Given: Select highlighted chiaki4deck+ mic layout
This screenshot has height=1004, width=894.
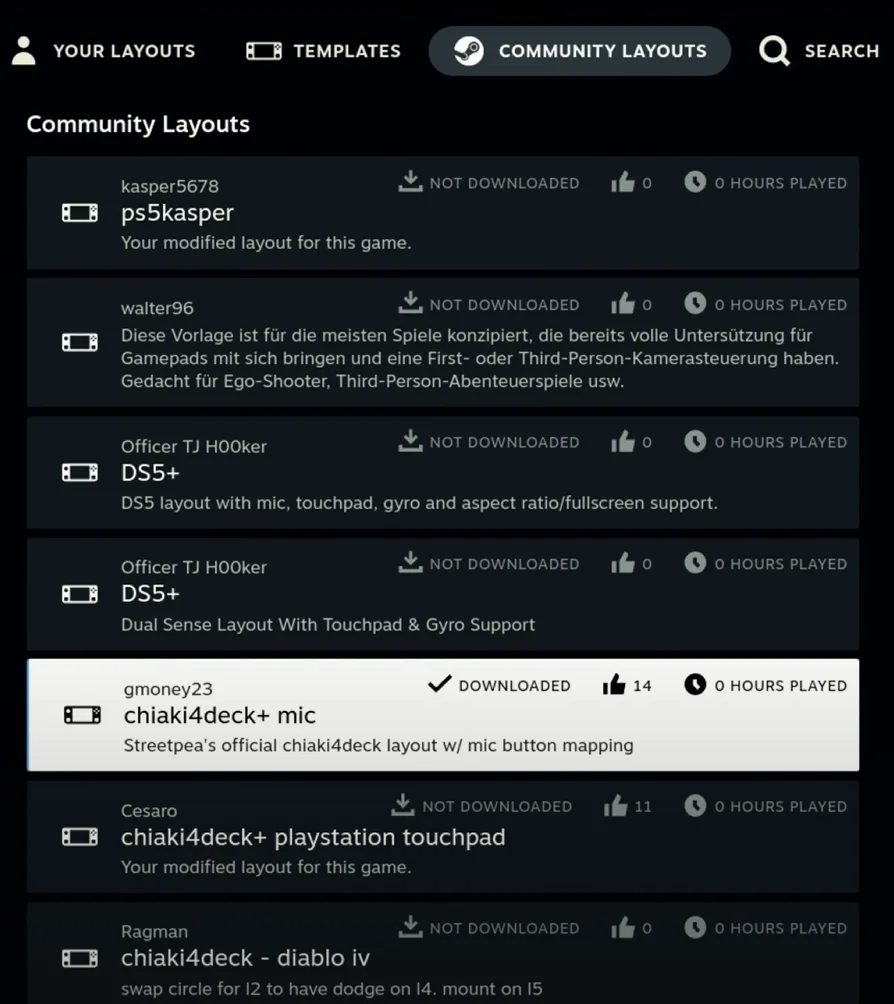Looking at the screenshot, I should [443, 715].
